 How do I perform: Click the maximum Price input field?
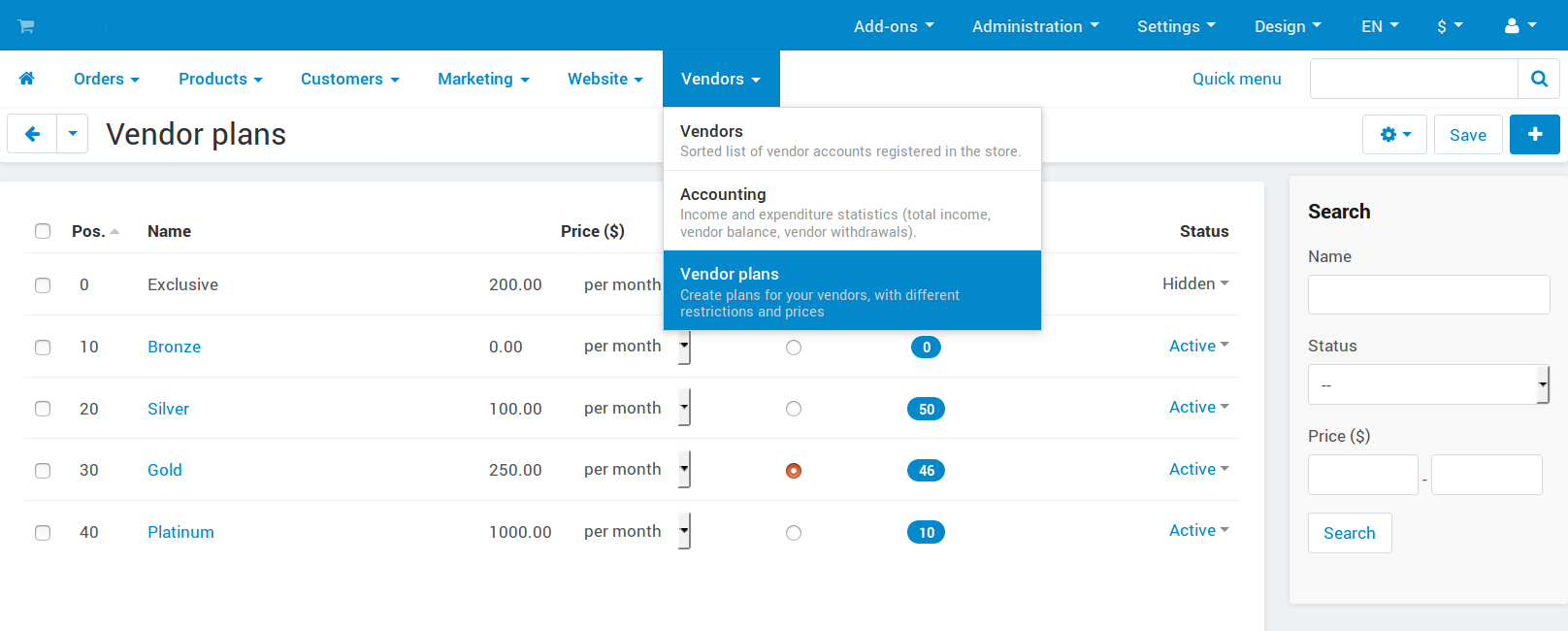point(1486,475)
